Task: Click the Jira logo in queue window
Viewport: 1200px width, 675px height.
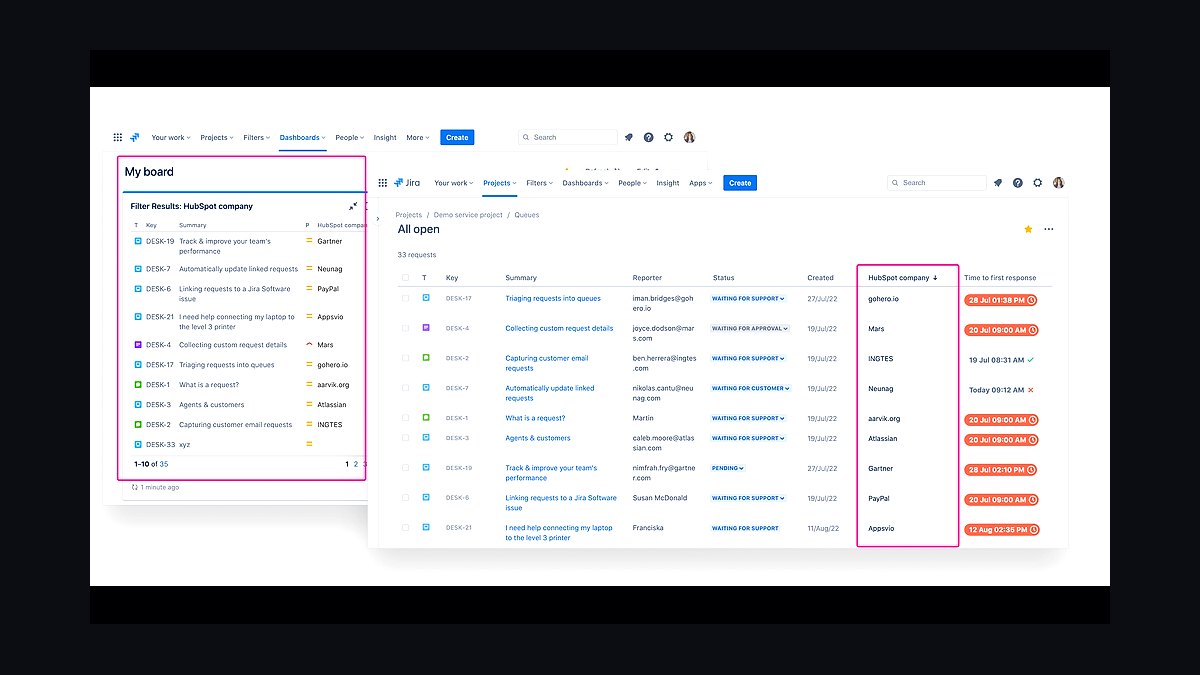Action: [x=407, y=183]
